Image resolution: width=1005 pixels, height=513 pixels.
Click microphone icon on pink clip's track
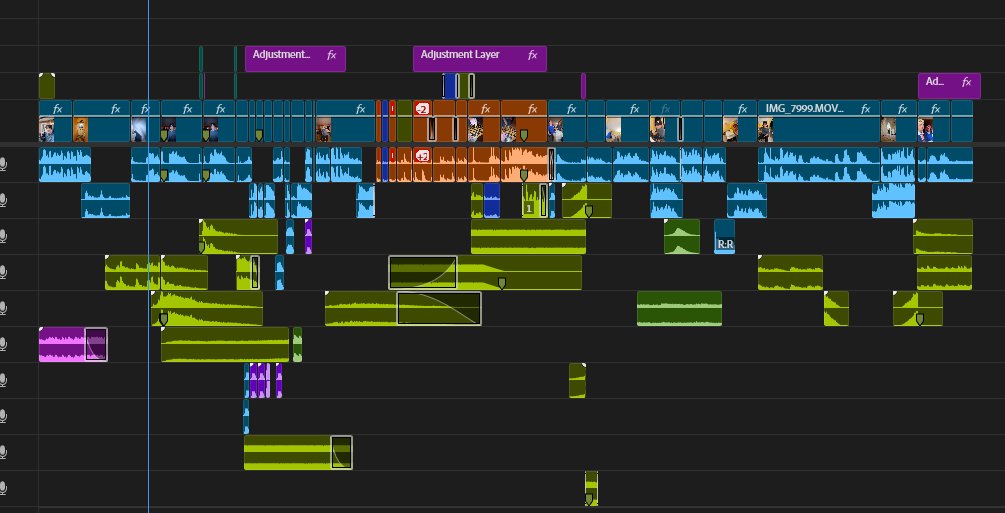tap(3, 345)
